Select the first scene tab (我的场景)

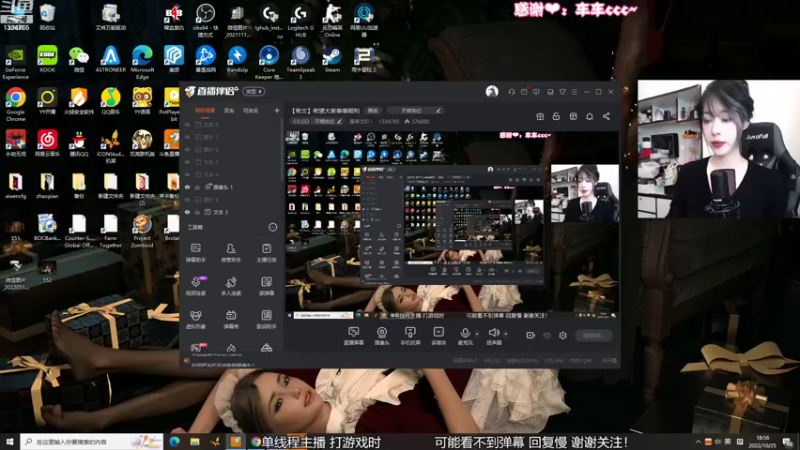[205, 110]
